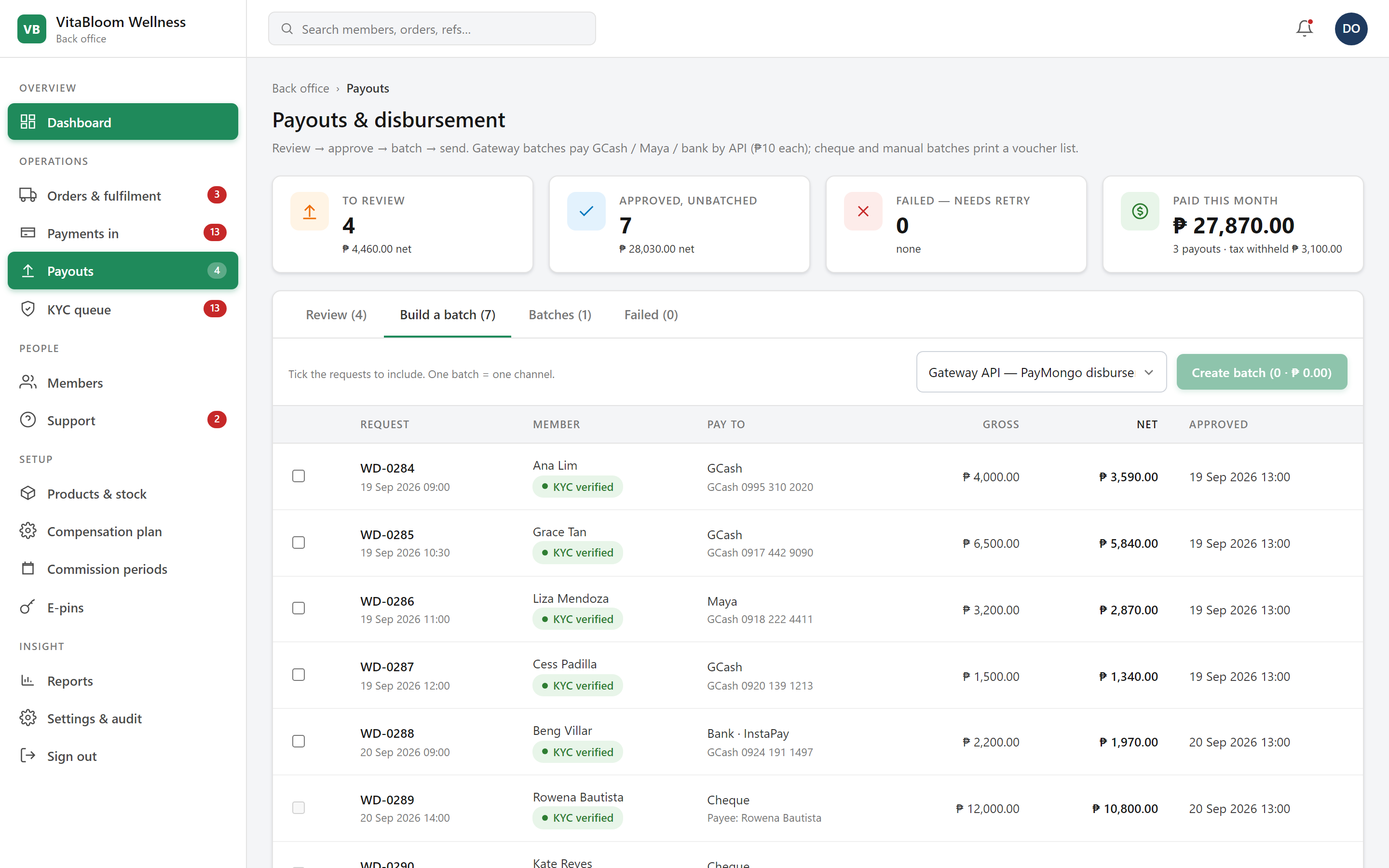This screenshot has height=868, width=1389.
Task: Open the Gateway API channel dropdown
Action: (1041, 372)
